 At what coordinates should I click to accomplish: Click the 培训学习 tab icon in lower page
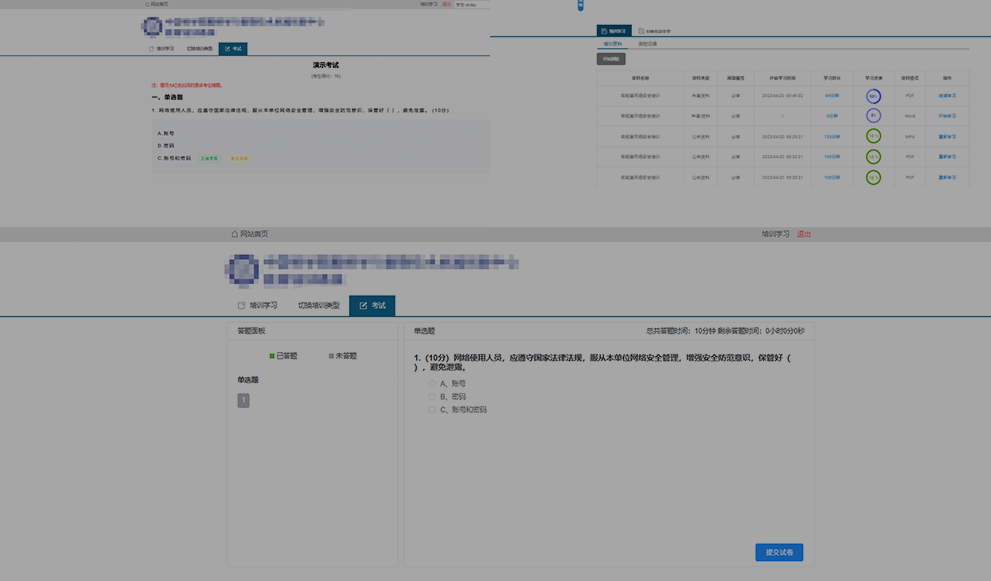coord(241,306)
